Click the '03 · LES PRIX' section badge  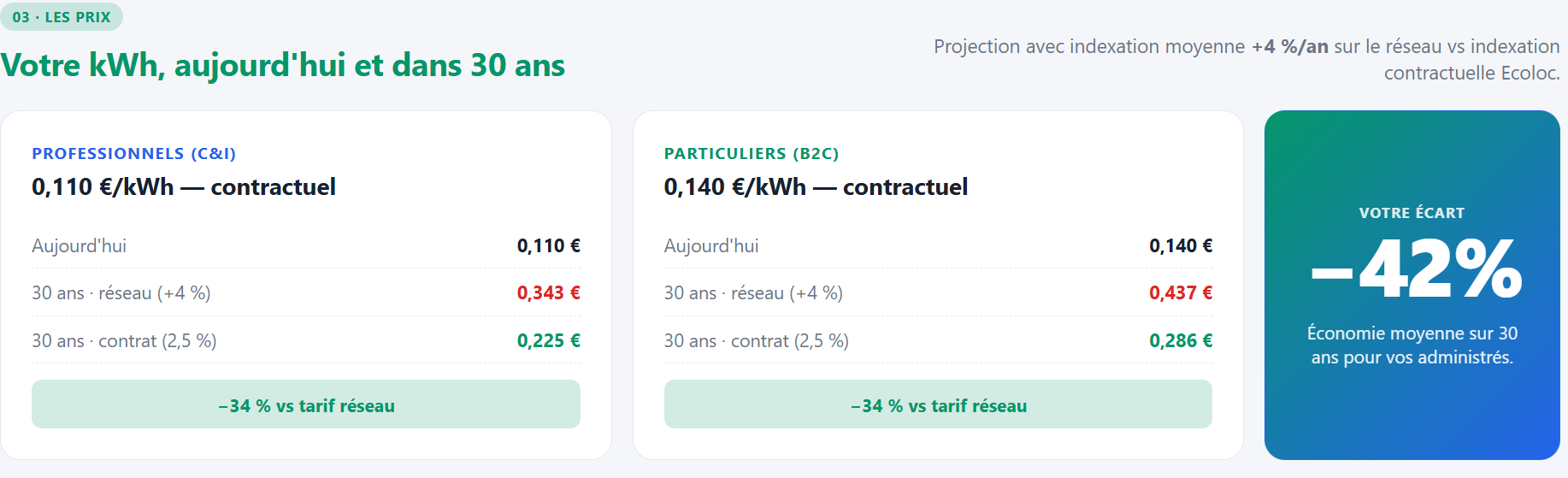point(61,17)
